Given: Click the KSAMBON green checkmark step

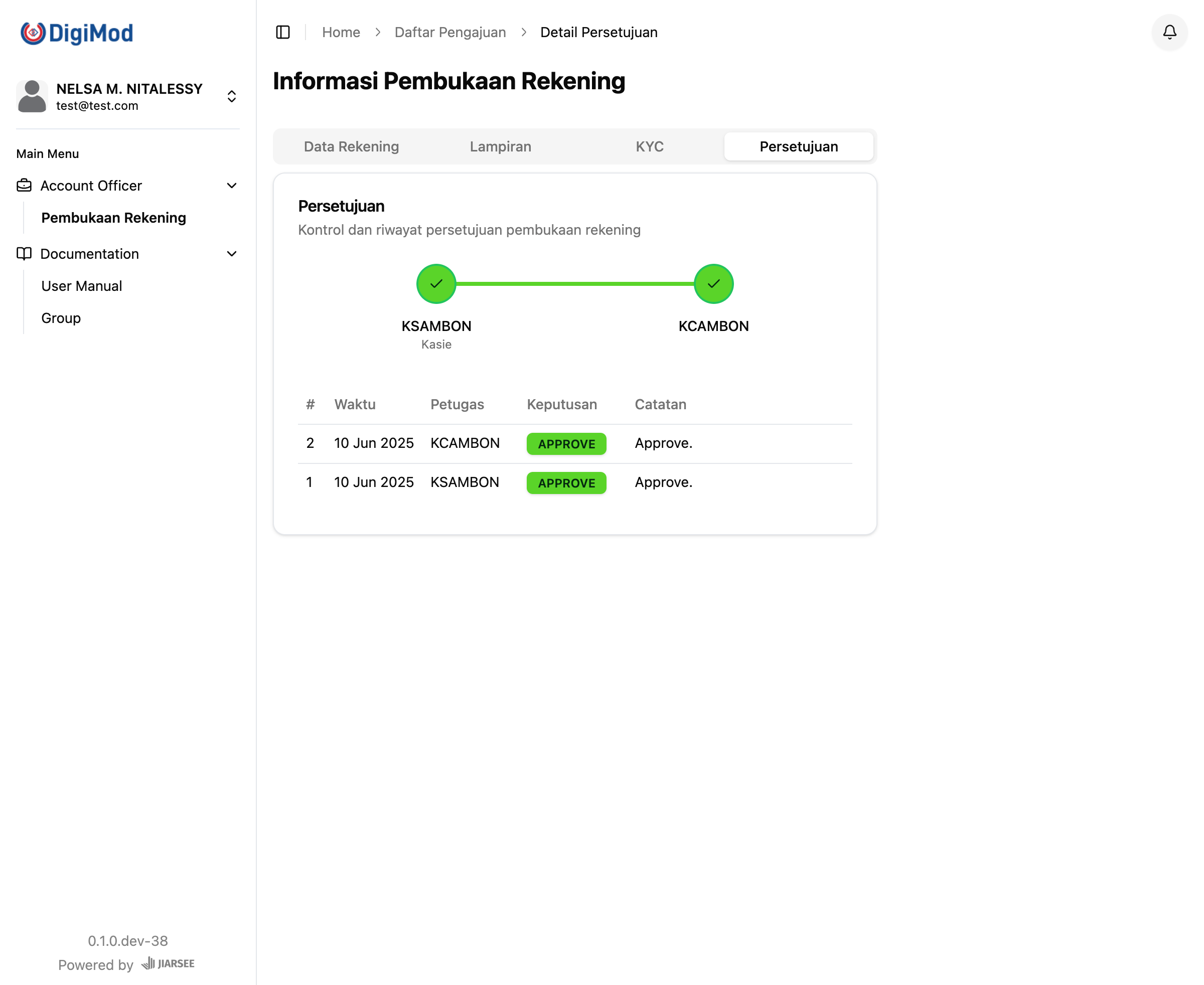Looking at the screenshot, I should pos(436,284).
